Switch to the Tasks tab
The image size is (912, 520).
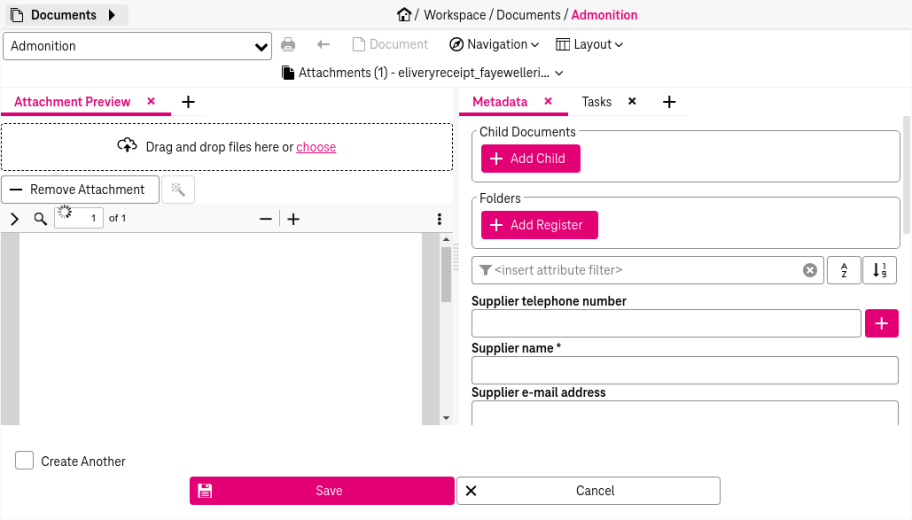[597, 102]
